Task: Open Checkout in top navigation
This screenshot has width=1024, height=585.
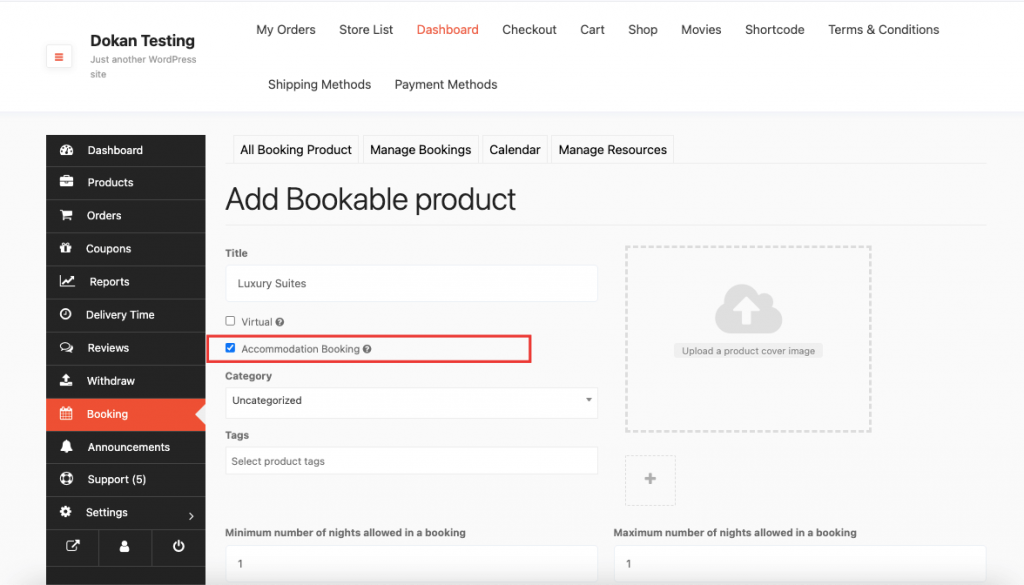Action: tap(529, 29)
